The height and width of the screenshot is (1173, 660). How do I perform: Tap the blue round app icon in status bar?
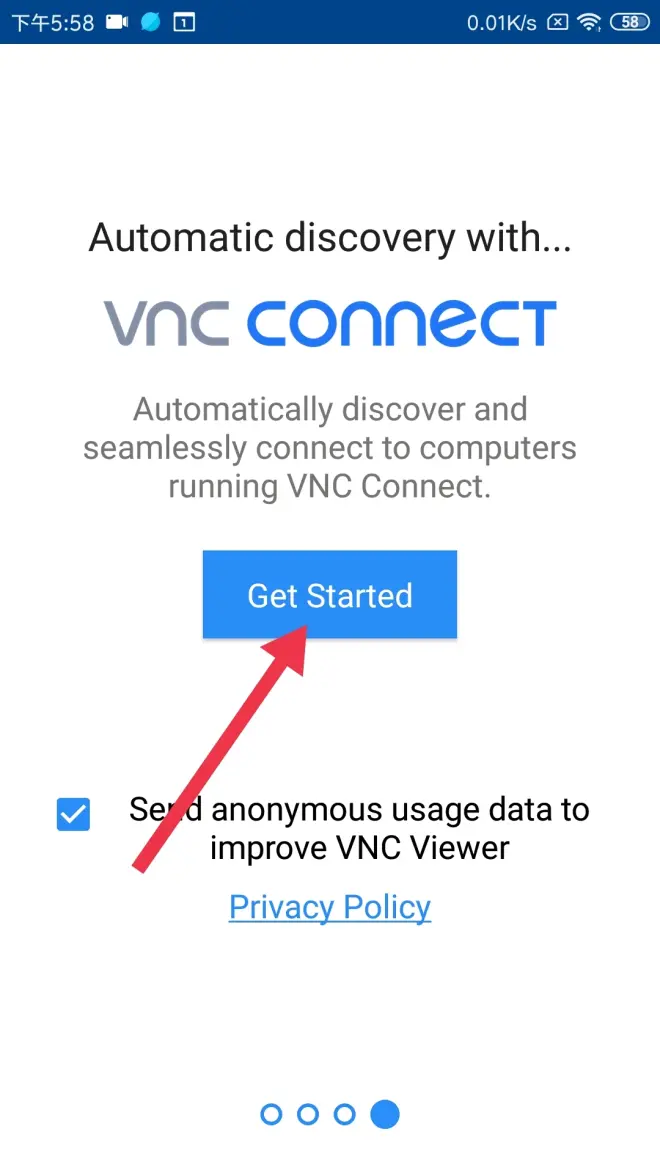coord(151,22)
